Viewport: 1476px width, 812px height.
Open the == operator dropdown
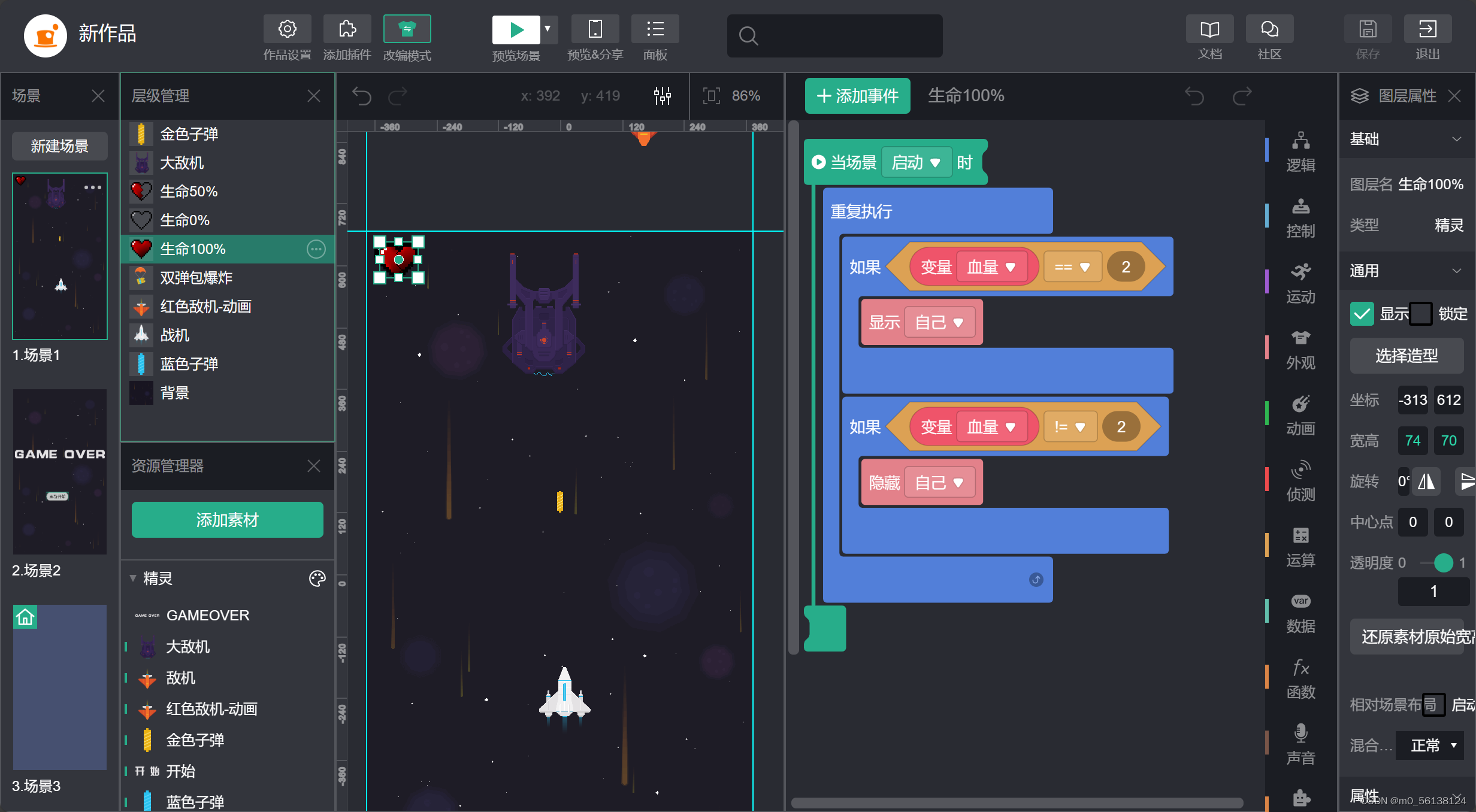(x=1072, y=267)
